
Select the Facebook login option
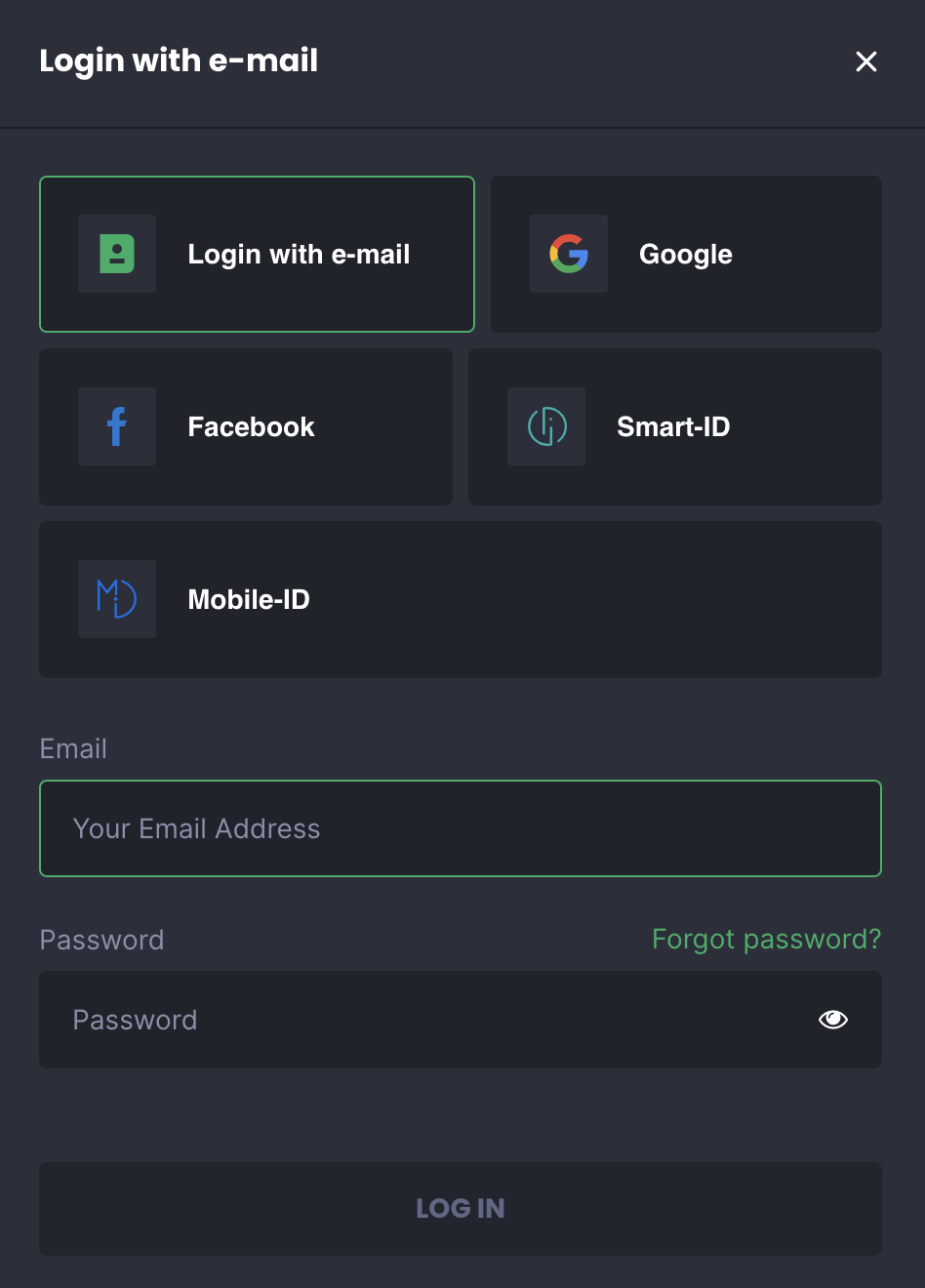click(x=251, y=427)
